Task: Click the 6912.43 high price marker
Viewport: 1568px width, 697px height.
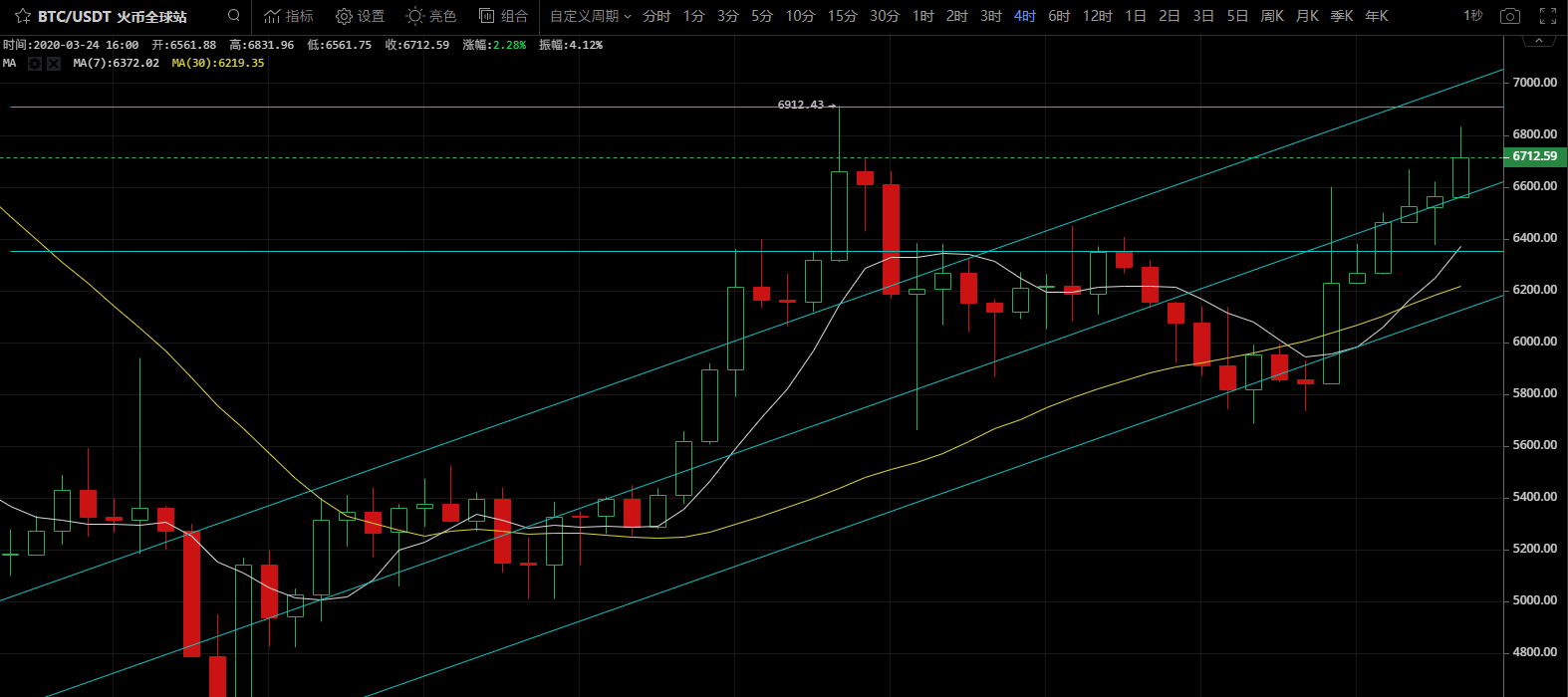Action: pos(801,105)
